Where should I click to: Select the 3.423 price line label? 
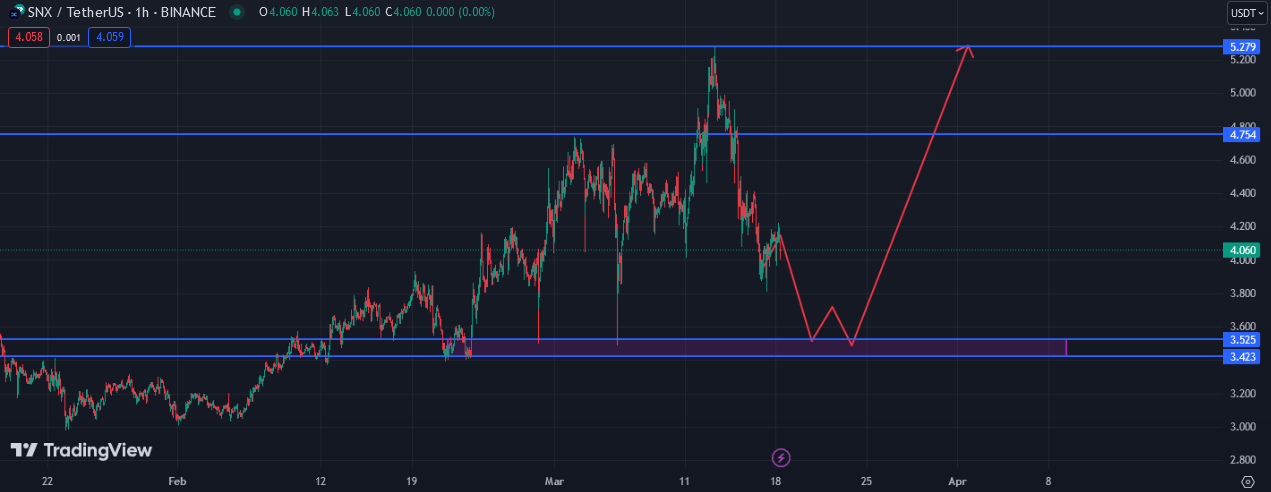pyautogui.click(x=1241, y=357)
